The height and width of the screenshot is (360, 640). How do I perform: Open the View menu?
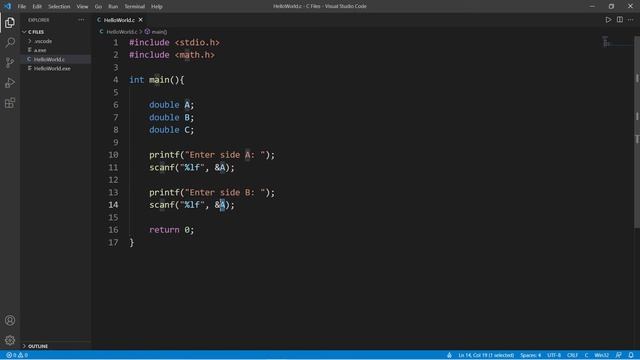(x=82, y=6)
